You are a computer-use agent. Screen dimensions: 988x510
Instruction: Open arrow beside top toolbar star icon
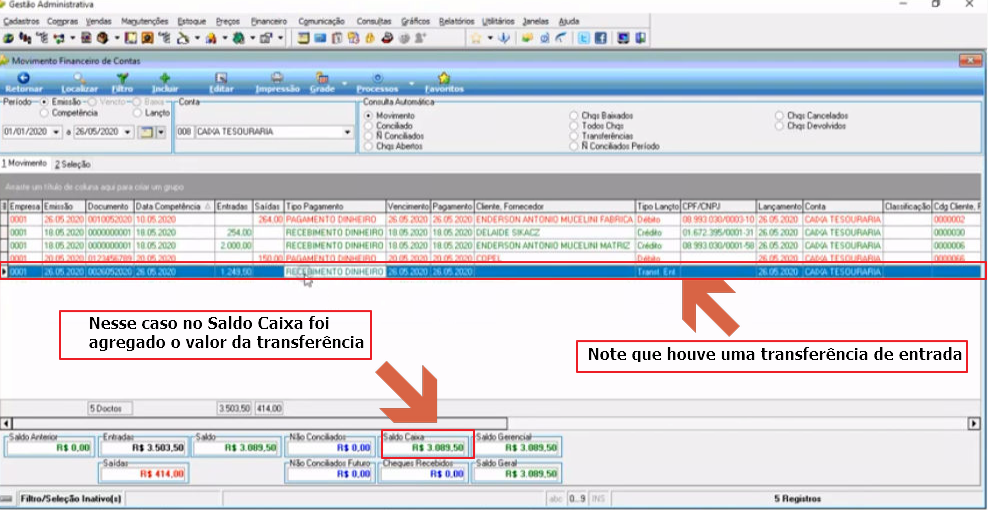point(490,38)
